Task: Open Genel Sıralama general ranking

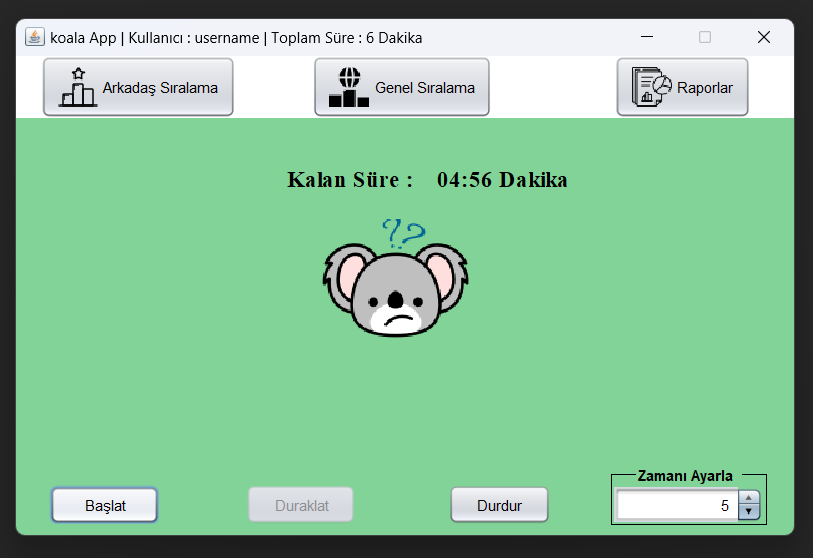Action: point(402,87)
